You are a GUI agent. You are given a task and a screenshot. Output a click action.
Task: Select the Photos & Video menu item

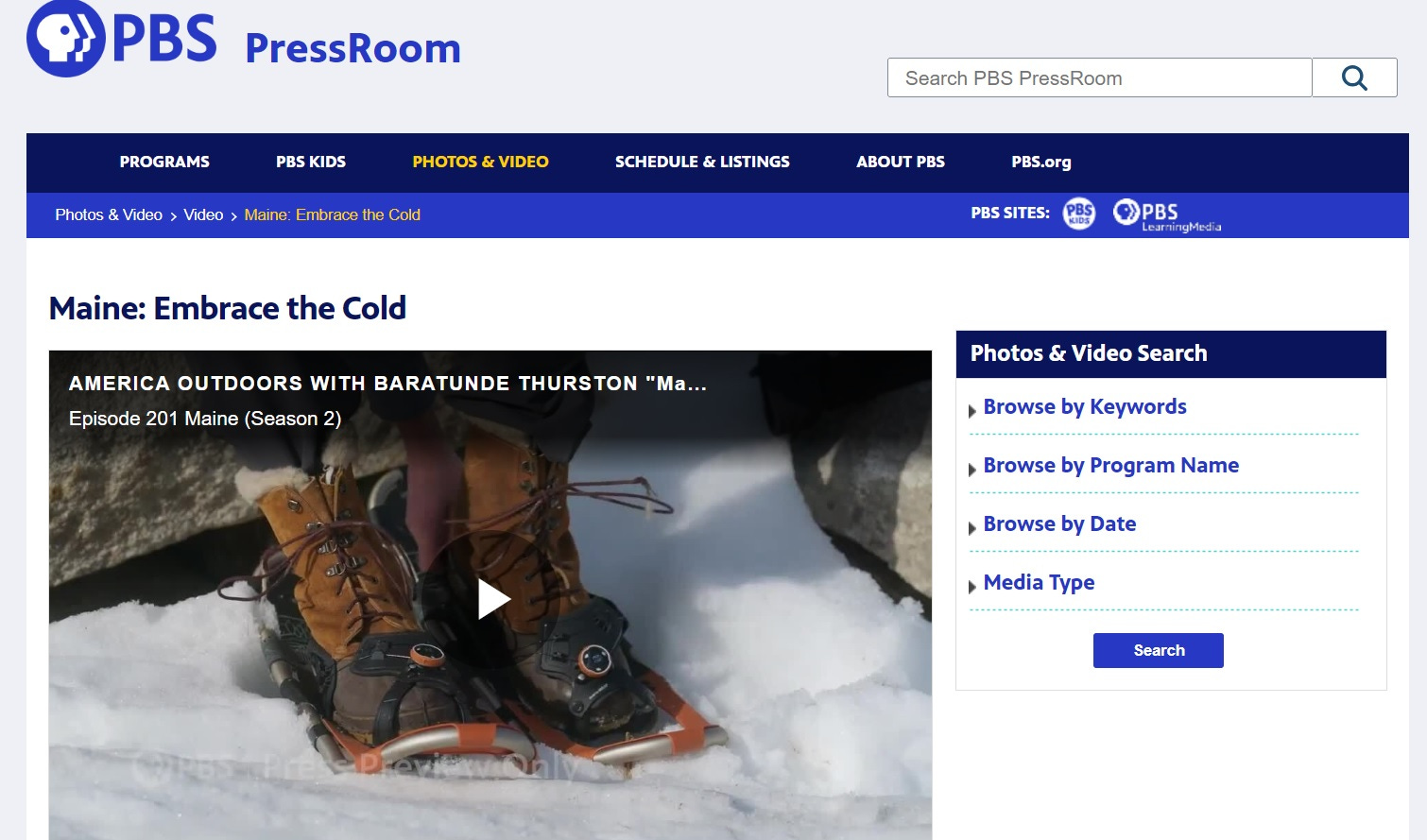point(480,162)
